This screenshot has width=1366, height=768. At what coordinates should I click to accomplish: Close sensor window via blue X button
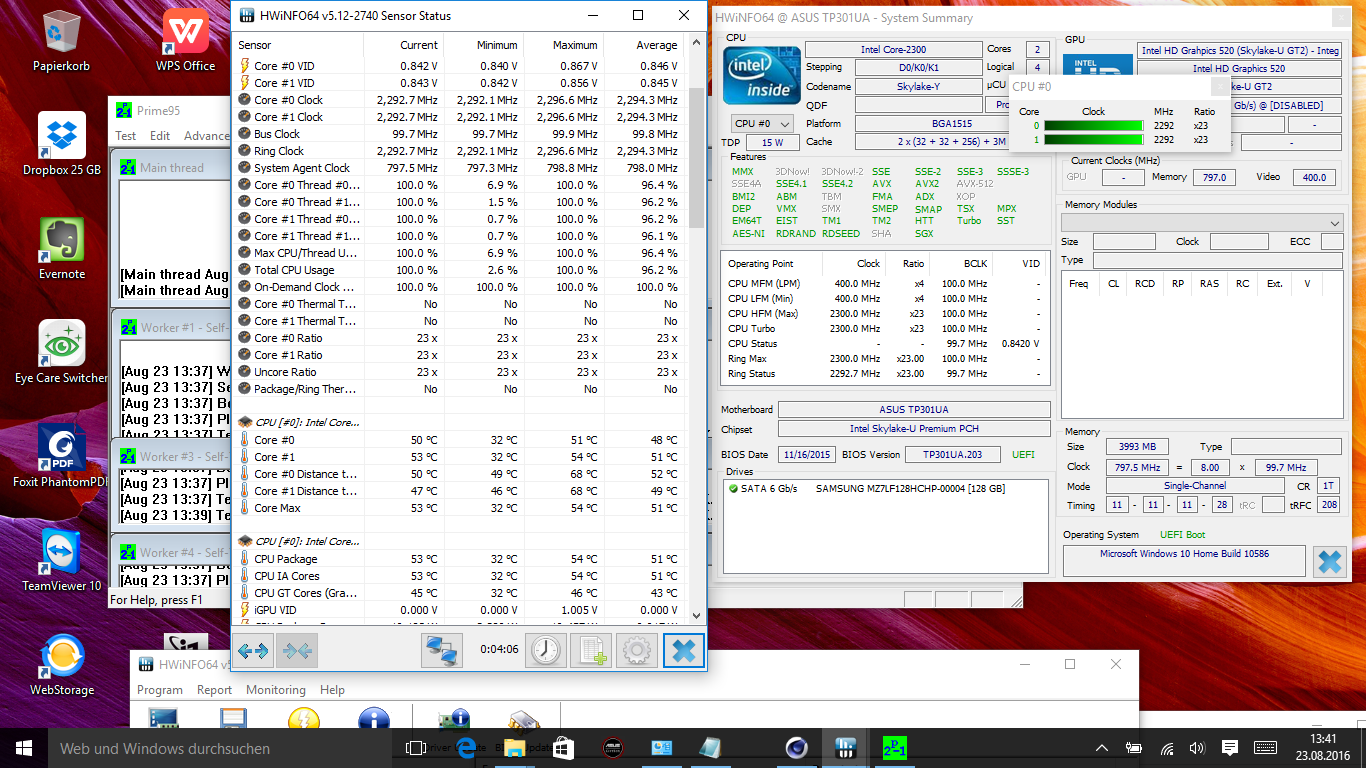pos(684,651)
